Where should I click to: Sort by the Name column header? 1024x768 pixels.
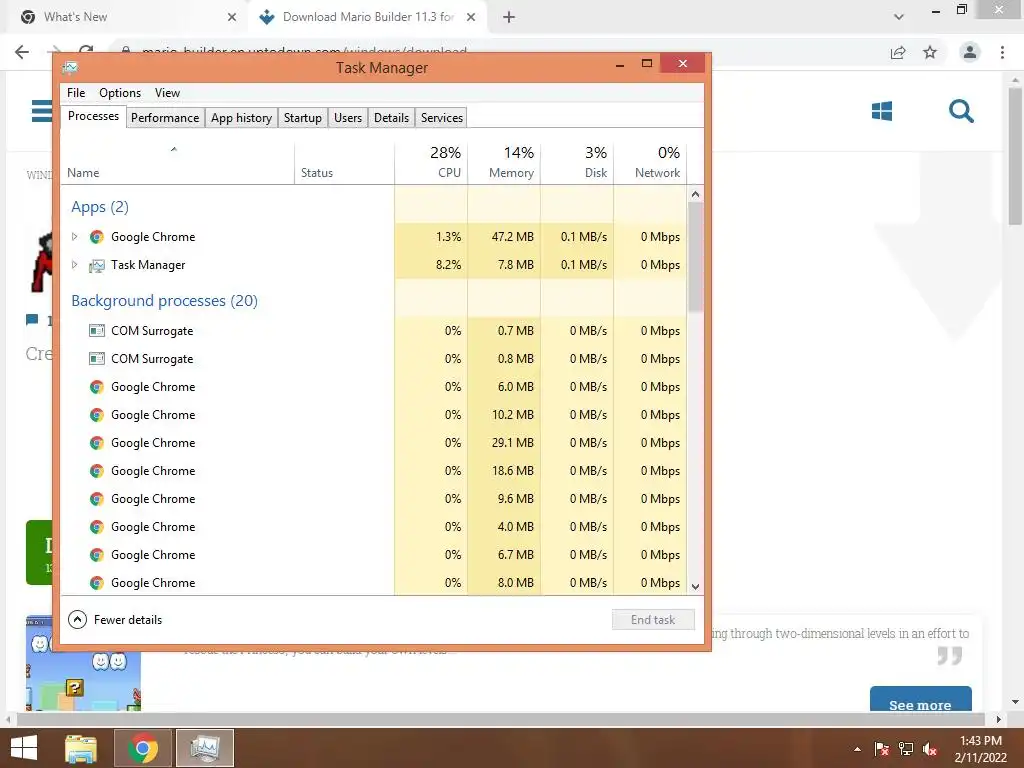point(178,162)
